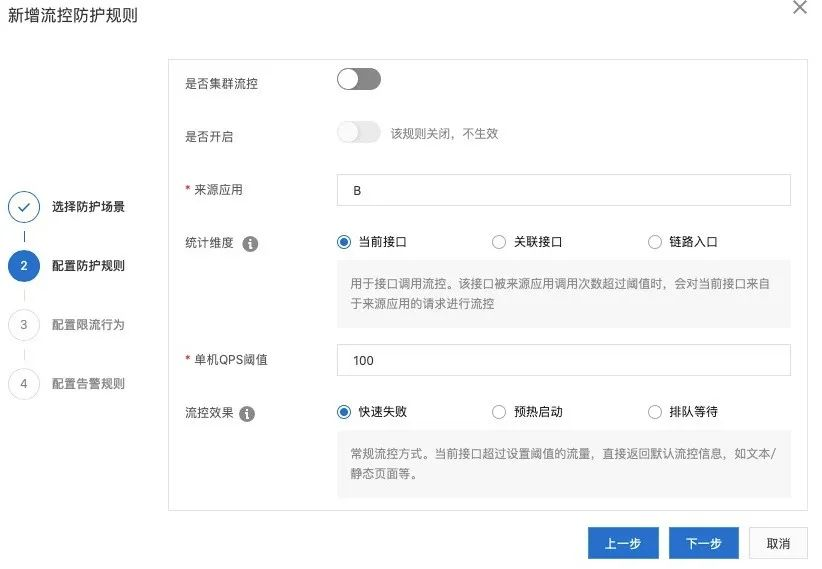822x569 pixels.
Task: Click the 来源应用 input field
Action: point(564,190)
